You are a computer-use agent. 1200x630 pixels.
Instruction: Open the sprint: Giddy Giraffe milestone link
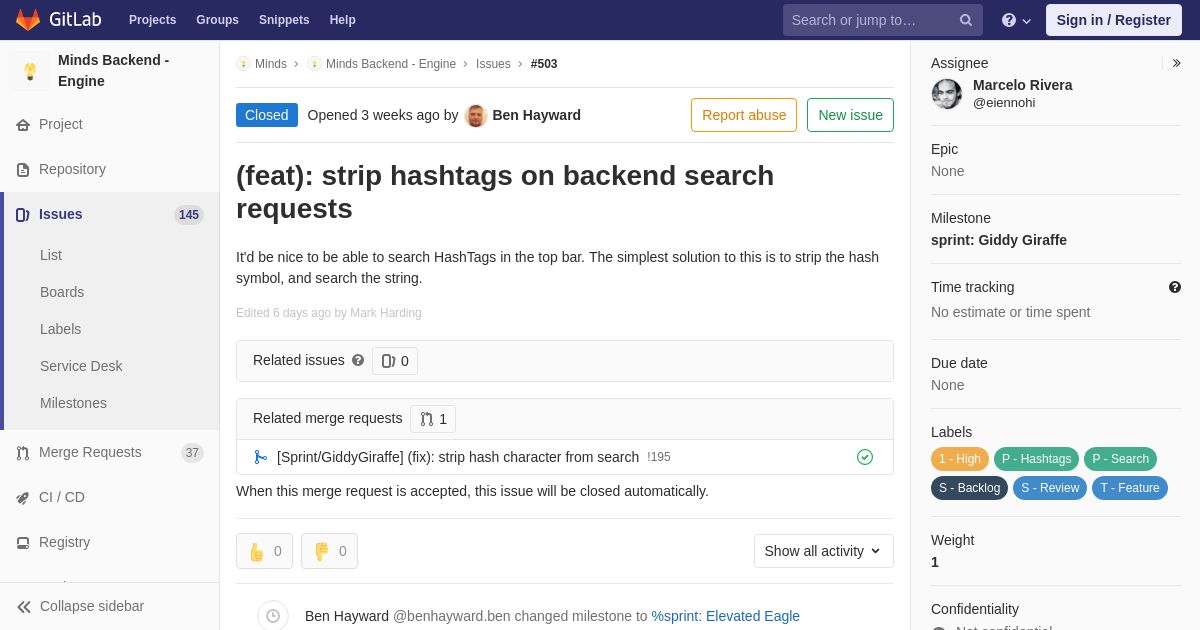(x=999, y=240)
